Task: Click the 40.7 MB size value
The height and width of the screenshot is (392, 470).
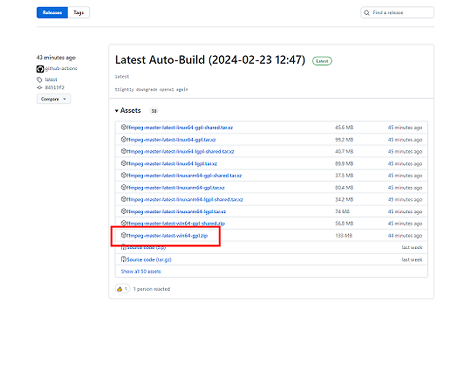Action: [x=344, y=152]
